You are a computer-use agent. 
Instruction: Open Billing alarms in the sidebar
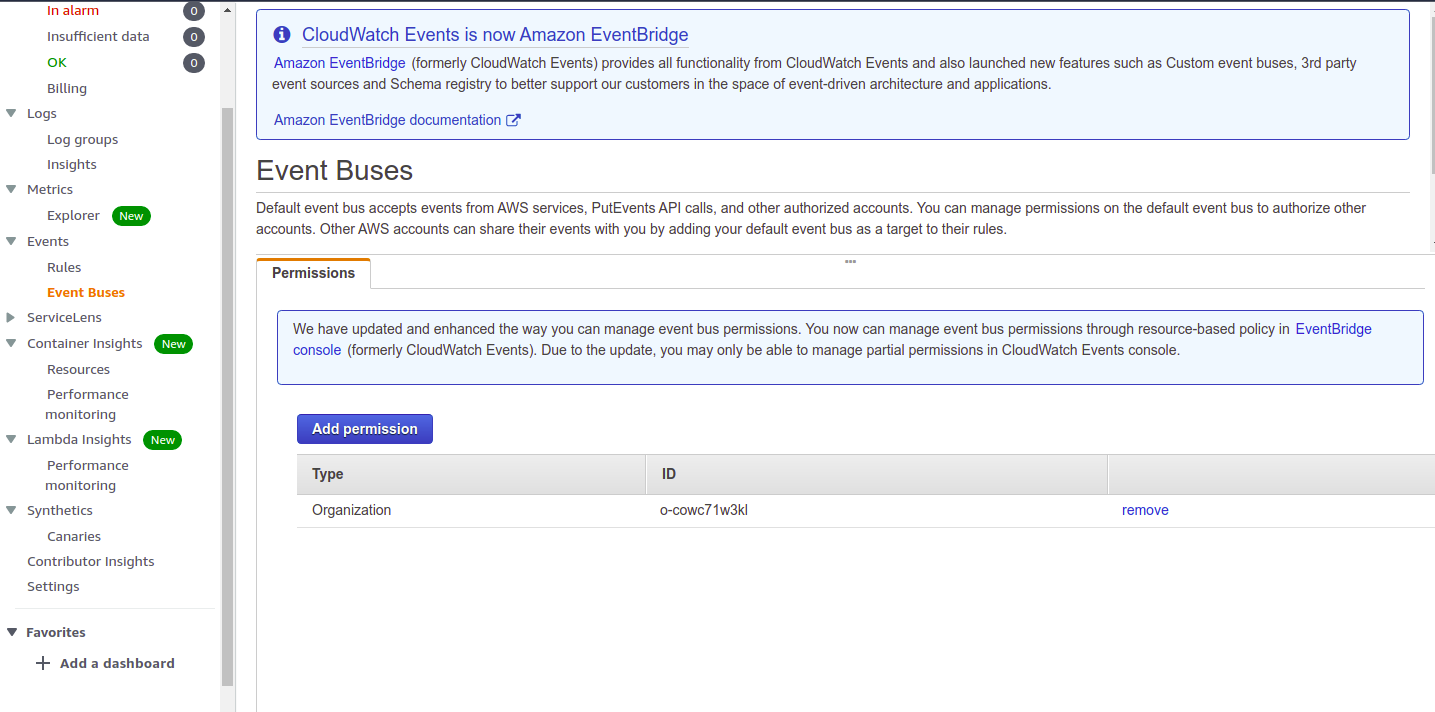click(67, 89)
